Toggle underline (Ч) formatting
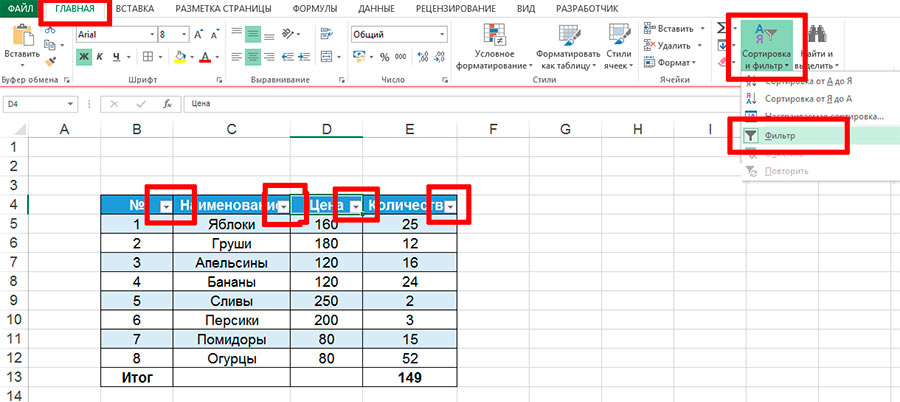This screenshot has height=402, width=900. click(x=117, y=56)
